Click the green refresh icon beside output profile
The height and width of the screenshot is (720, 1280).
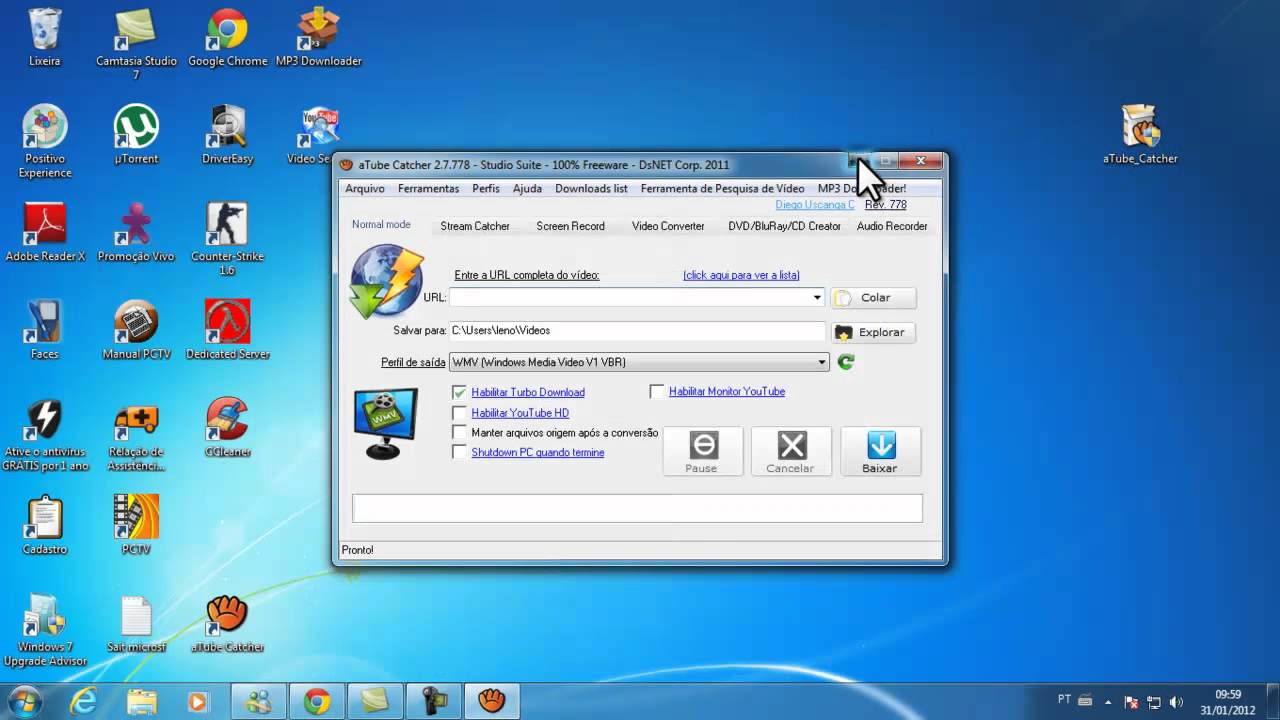[x=846, y=362]
